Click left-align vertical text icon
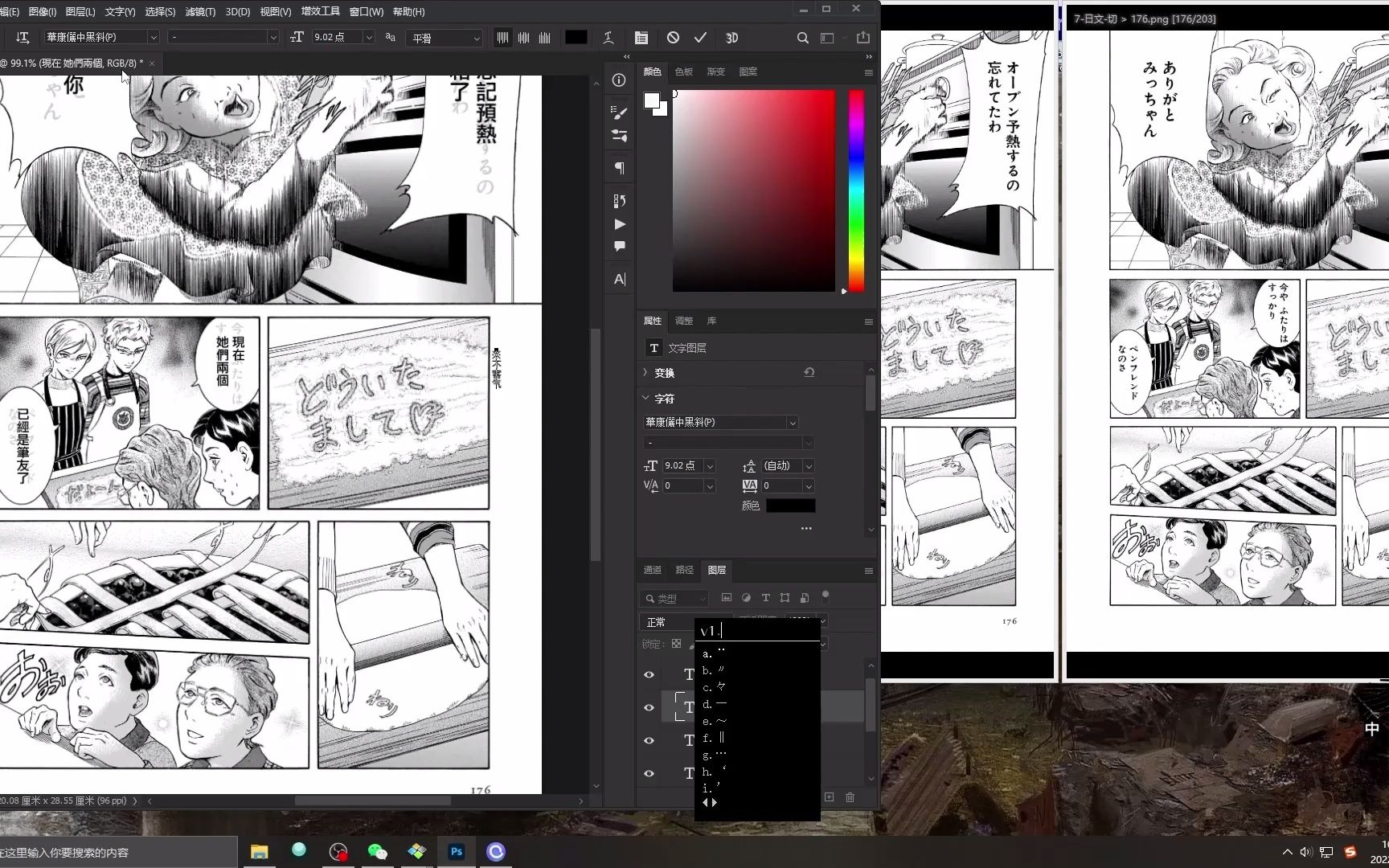1389x868 pixels. (502, 38)
